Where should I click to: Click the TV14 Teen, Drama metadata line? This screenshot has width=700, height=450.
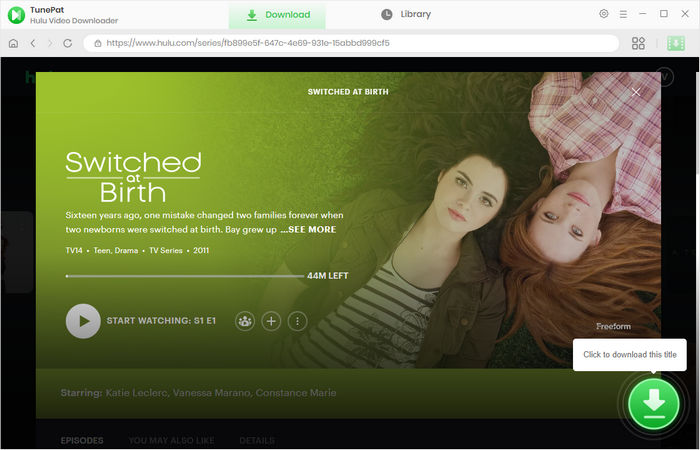tap(137, 250)
